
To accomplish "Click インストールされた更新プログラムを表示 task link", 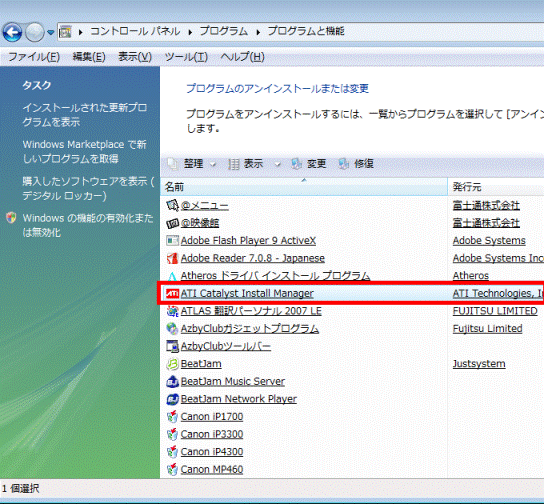I will point(85,114).
